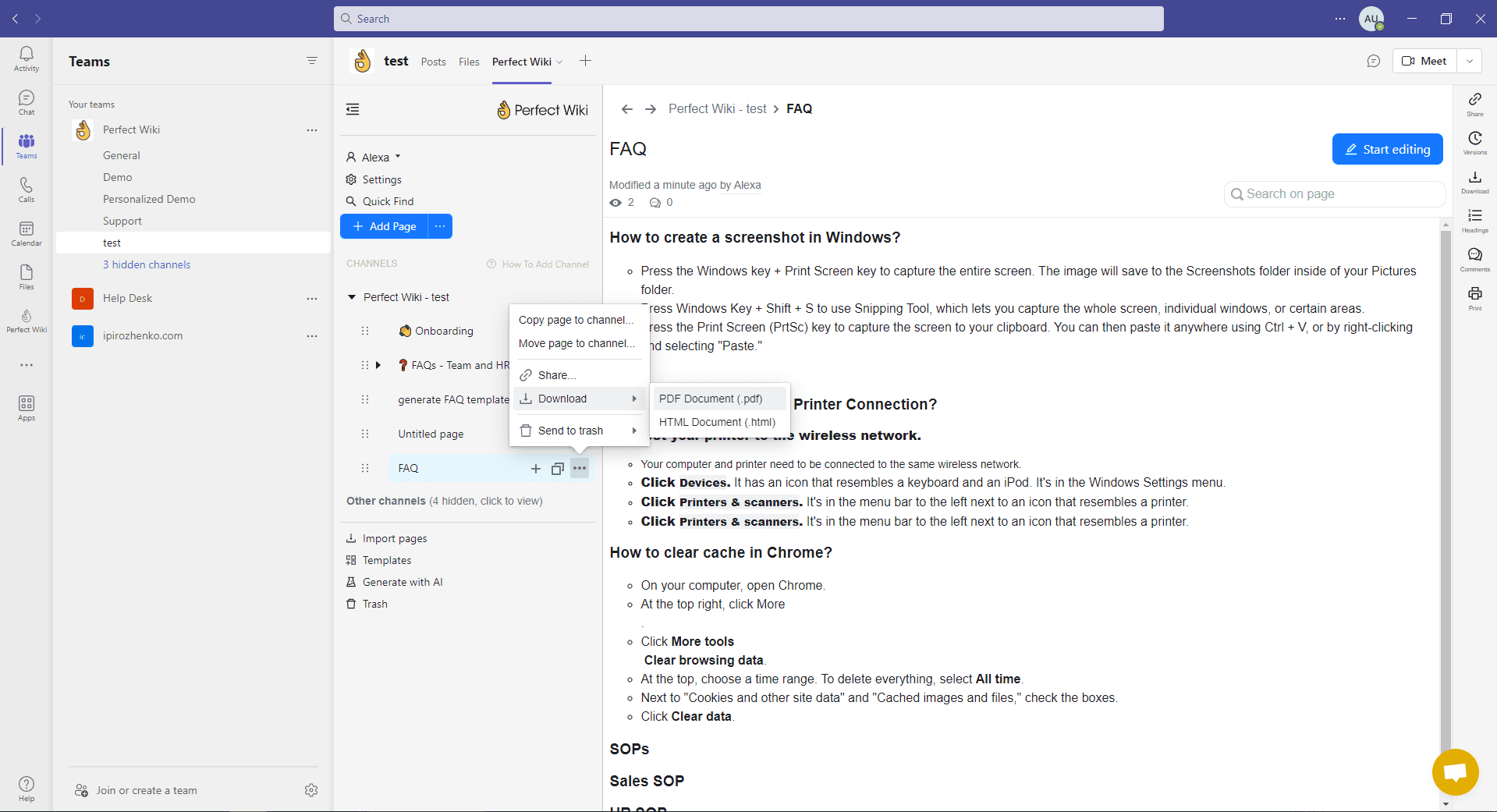This screenshot has height=812, width=1497.
Task: Click the Perfect Wiki settings gear
Action: point(351,179)
